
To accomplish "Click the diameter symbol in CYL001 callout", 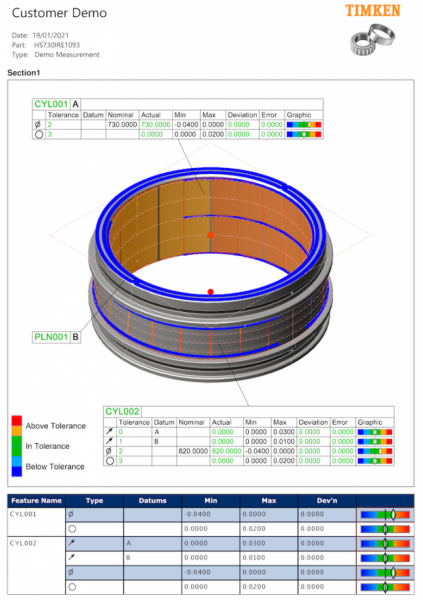I will [x=38, y=124].
